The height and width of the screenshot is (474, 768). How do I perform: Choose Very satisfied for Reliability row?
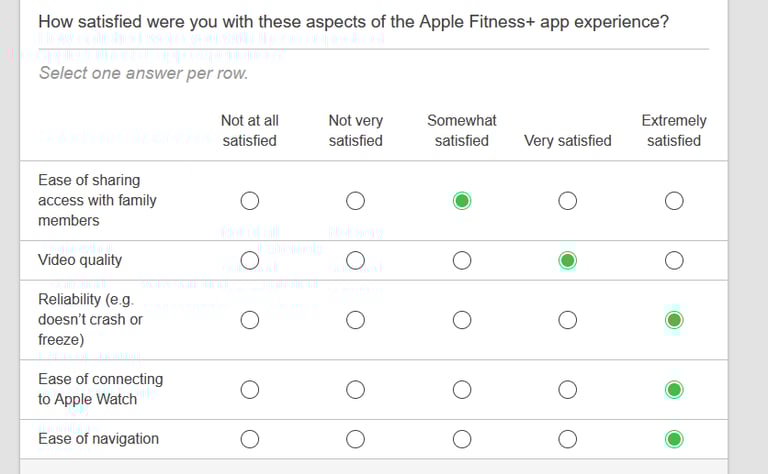pyautogui.click(x=568, y=320)
